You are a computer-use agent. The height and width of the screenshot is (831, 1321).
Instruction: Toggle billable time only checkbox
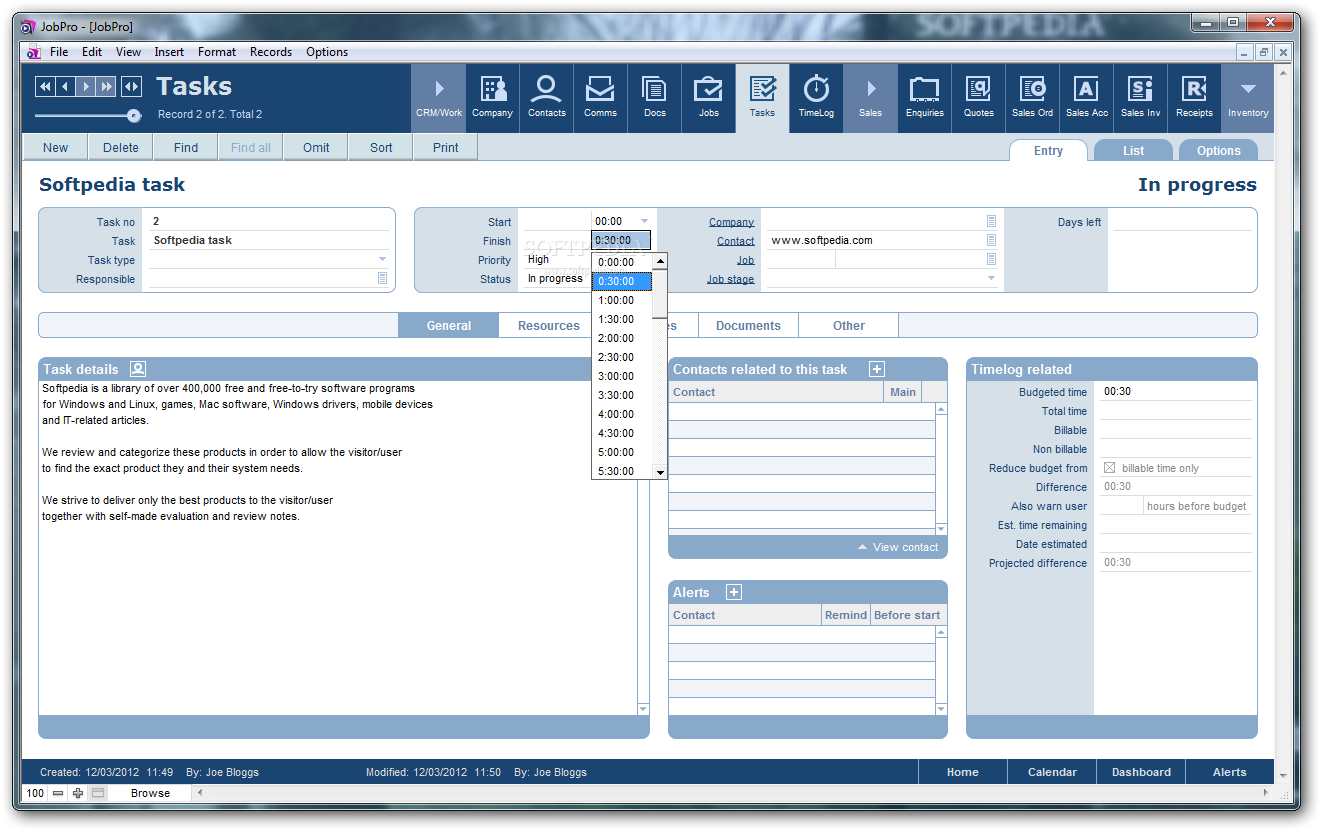pyautogui.click(x=1109, y=468)
